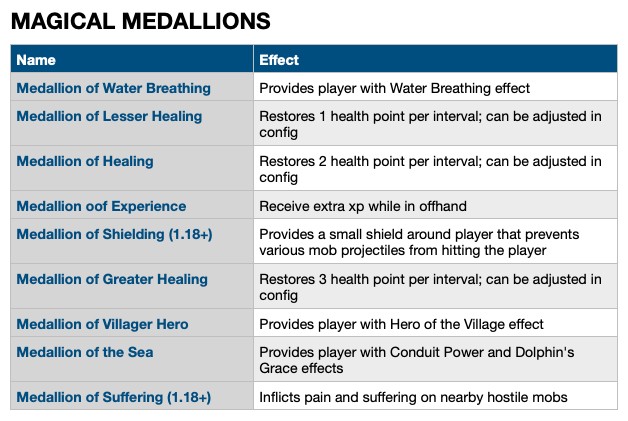Viewport: 628px width, 421px height.
Task: Click the 'Restores 3 health point' description
Action: pos(430,287)
